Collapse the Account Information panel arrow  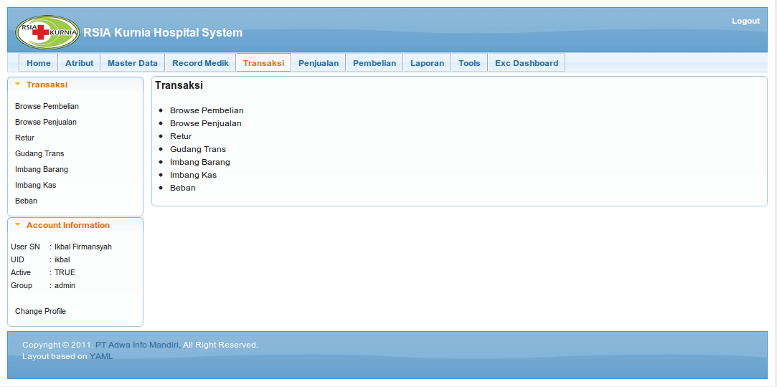(x=17, y=224)
